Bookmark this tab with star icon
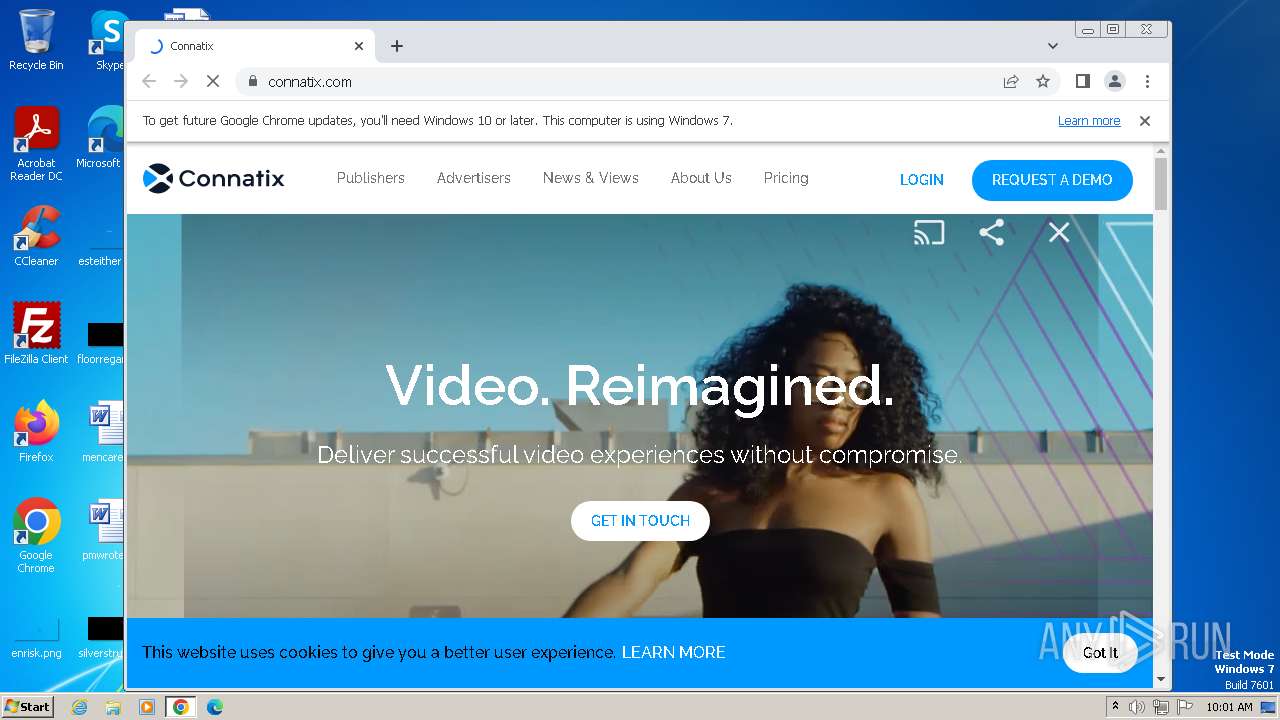 [x=1043, y=82]
